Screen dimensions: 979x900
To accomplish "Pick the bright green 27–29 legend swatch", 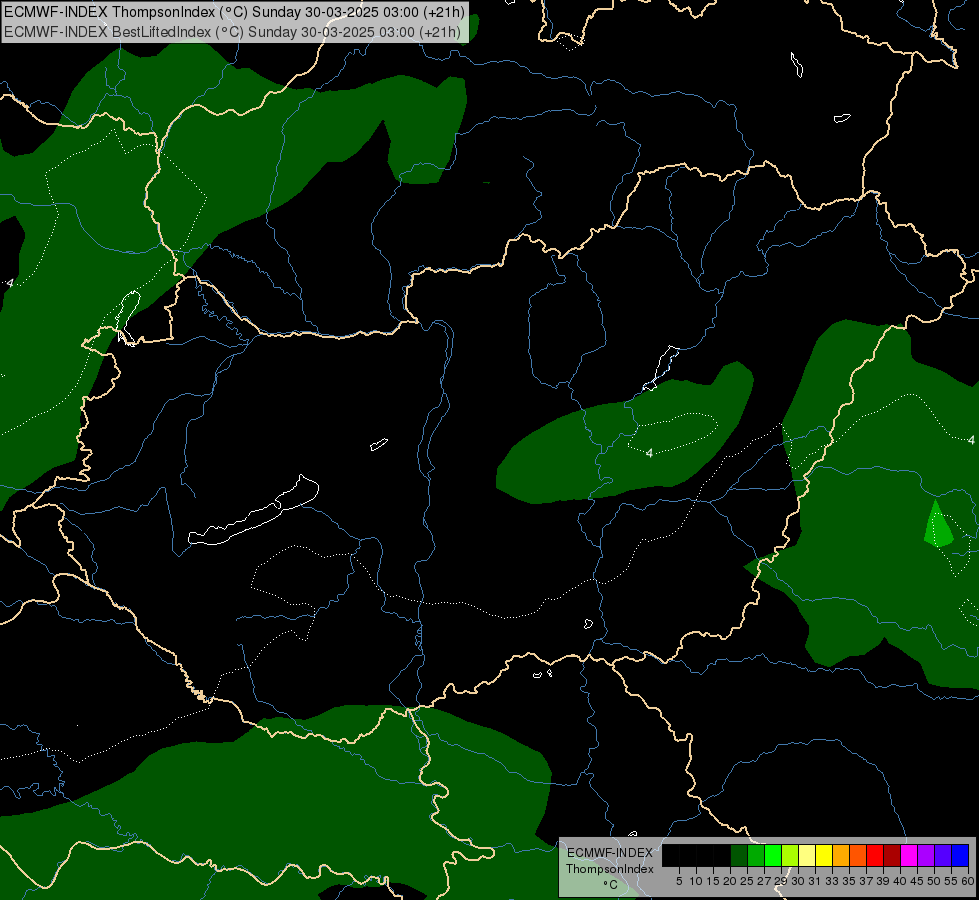I will pyautogui.click(x=773, y=855).
